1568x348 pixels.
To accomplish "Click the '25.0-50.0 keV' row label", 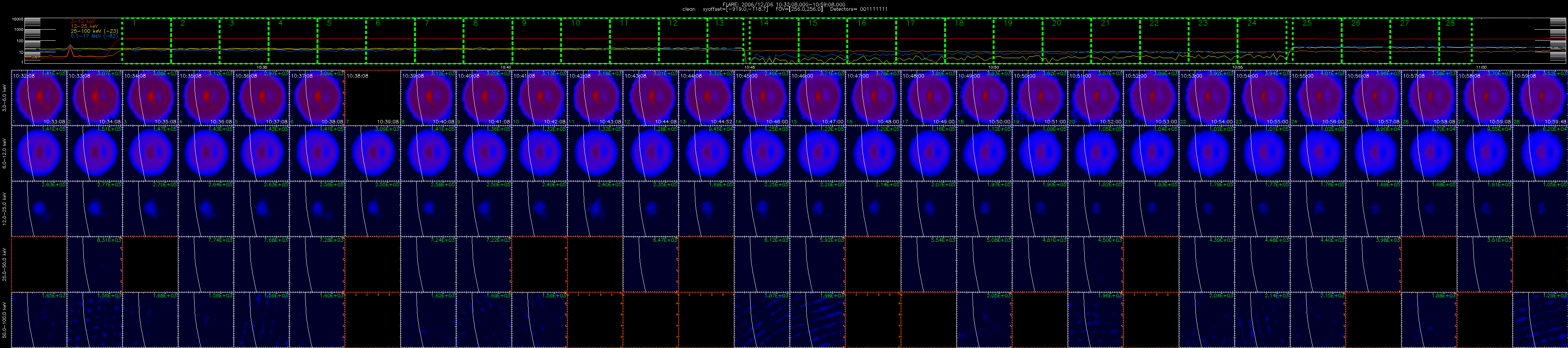I will [5, 264].
